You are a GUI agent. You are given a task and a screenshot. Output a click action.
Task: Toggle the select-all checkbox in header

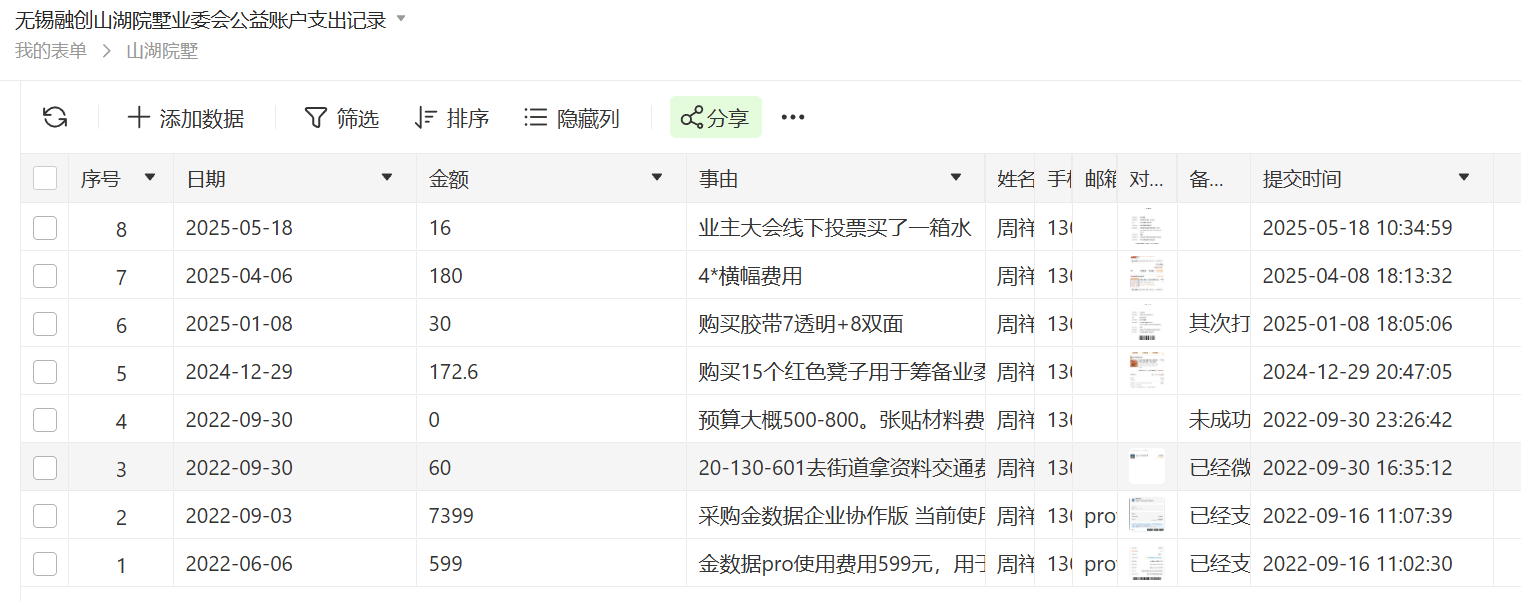point(45,179)
